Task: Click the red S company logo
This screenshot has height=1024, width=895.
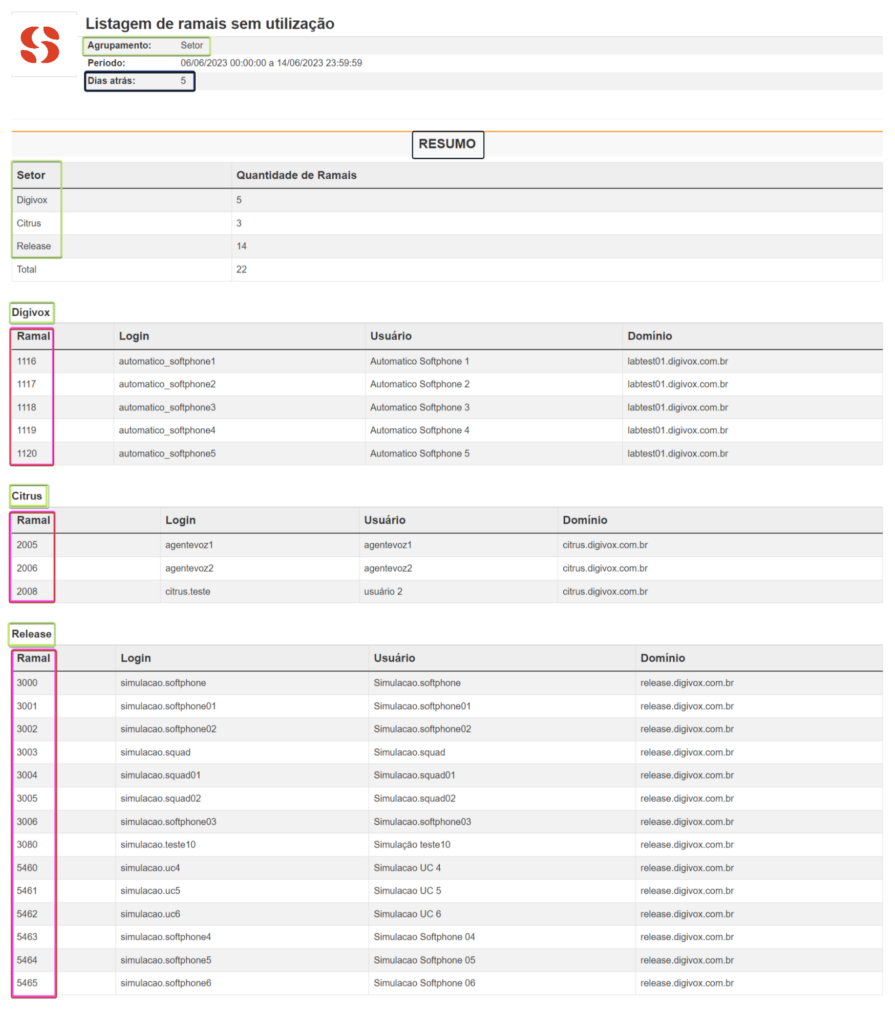Action: (x=40, y=45)
